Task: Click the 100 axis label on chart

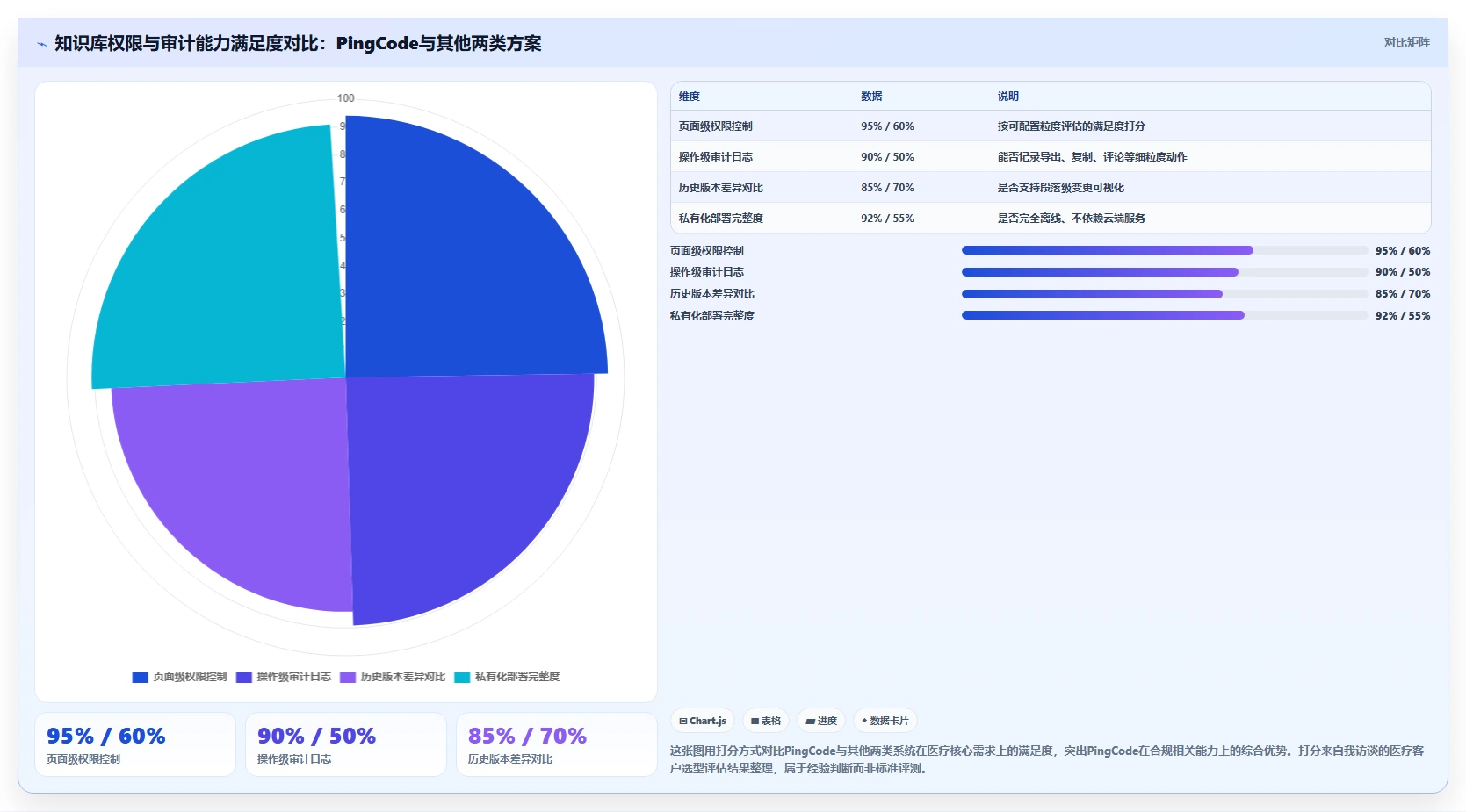Action: click(346, 98)
